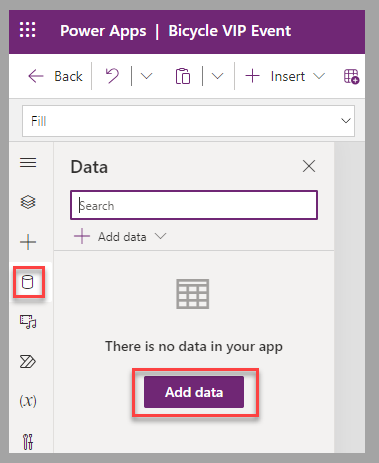Image resolution: width=379 pixels, height=463 pixels.
Task: Open the Advanced tools icon in sidebar
Action: [28, 441]
